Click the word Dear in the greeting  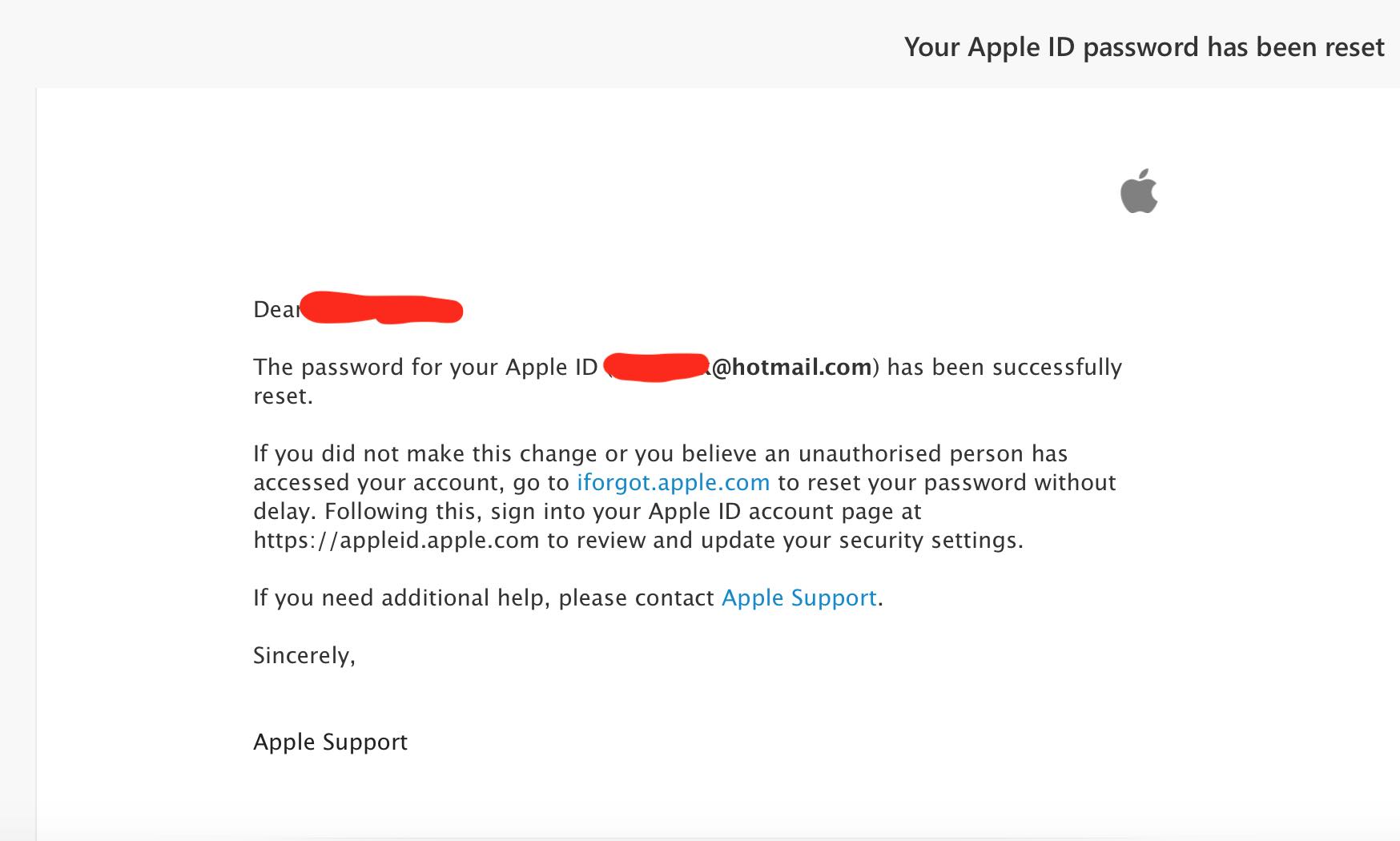[275, 309]
